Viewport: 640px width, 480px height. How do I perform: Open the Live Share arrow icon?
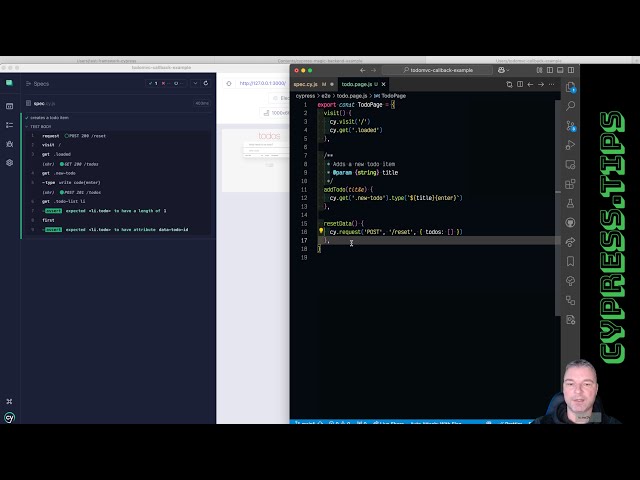point(571,242)
